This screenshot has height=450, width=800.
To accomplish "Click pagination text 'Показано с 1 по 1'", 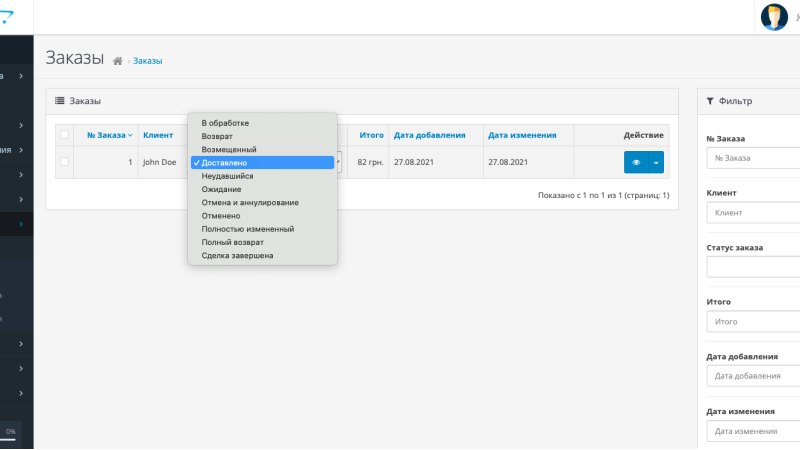I will coord(603,195).
